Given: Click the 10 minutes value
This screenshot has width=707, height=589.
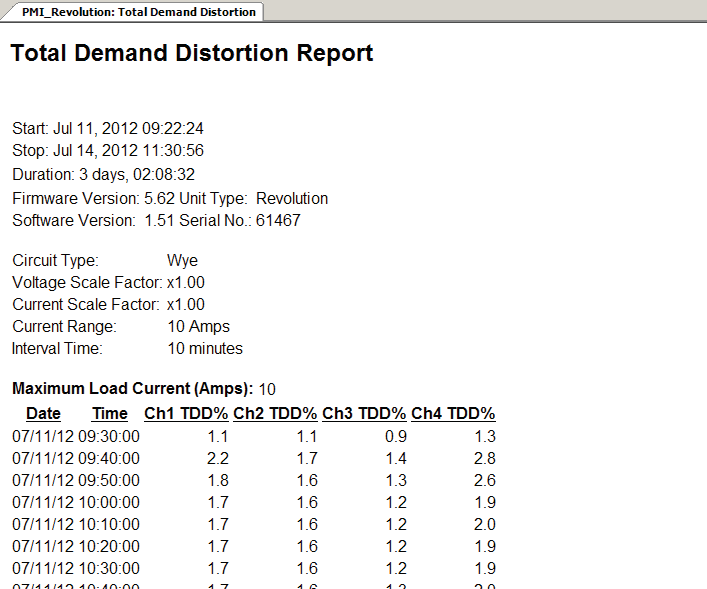Looking at the screenshot, I should [205, 349].
